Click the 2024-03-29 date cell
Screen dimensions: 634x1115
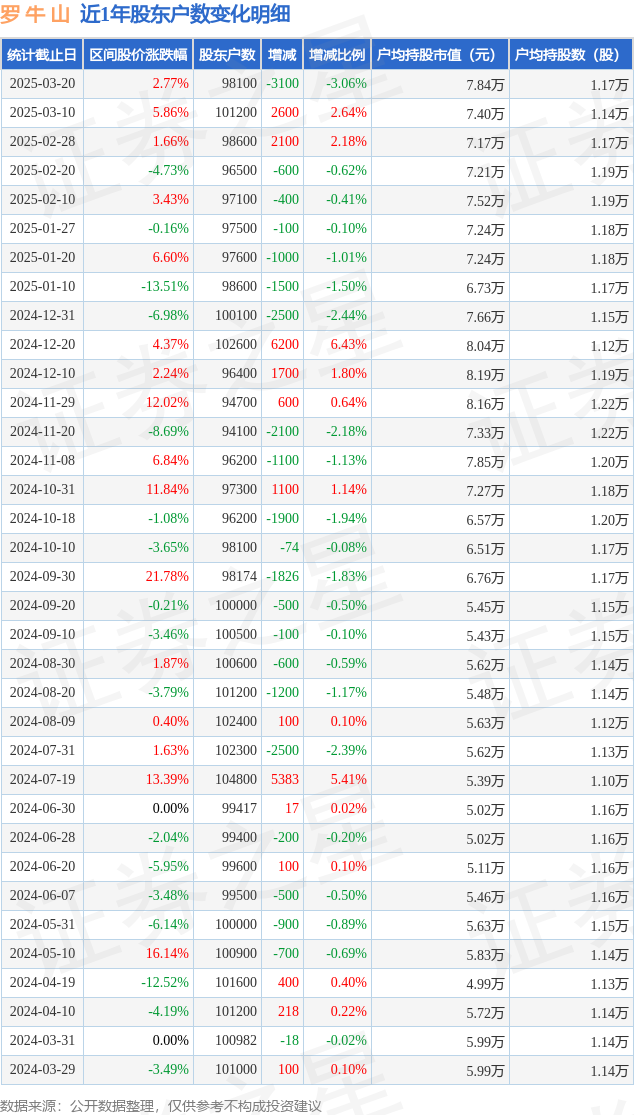point(42,1070)
